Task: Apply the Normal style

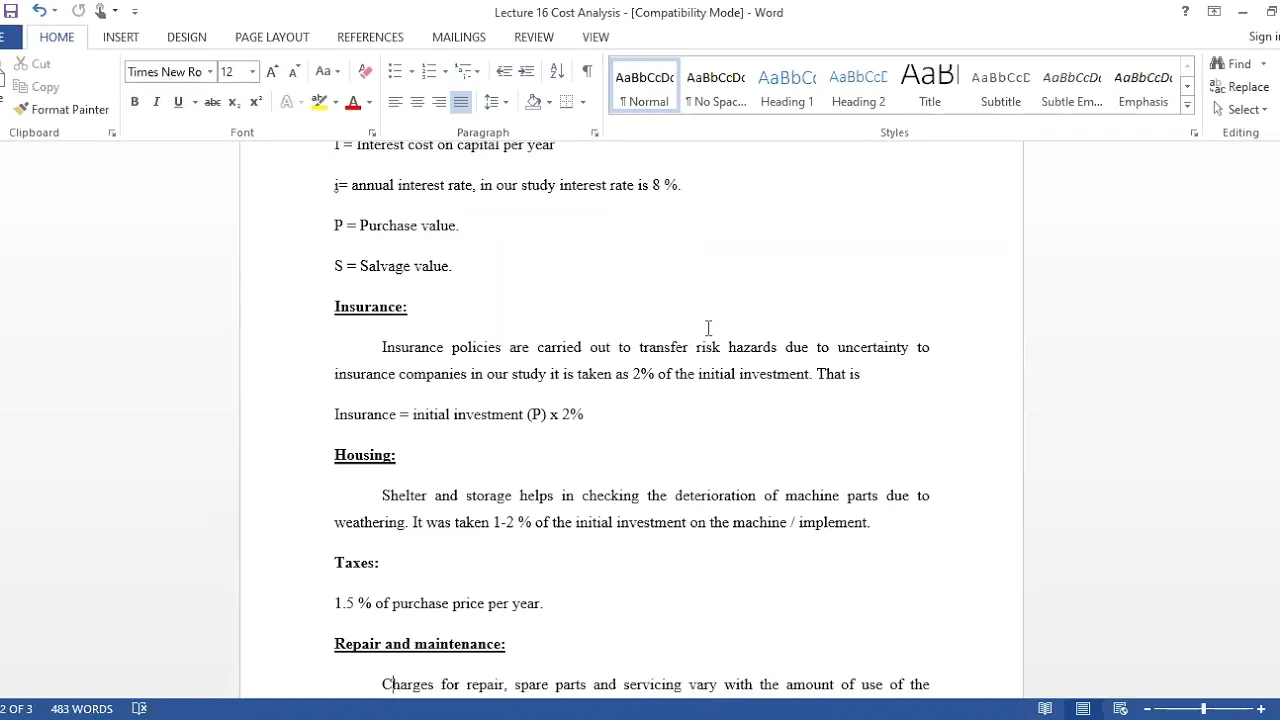Action: click(644, 86)
